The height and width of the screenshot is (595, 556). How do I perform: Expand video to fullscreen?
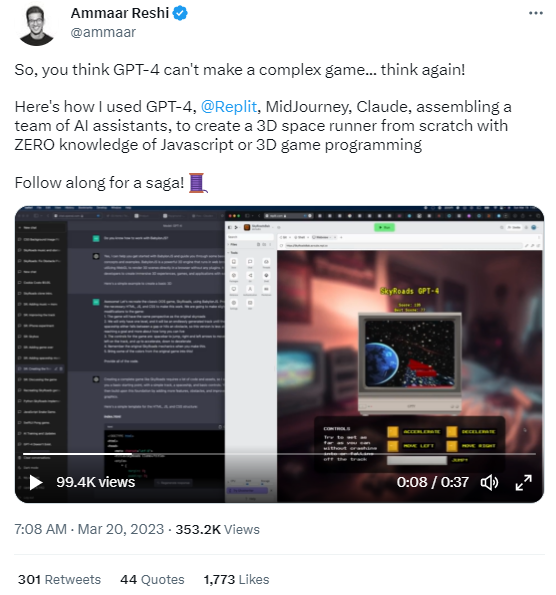point(523,482)
